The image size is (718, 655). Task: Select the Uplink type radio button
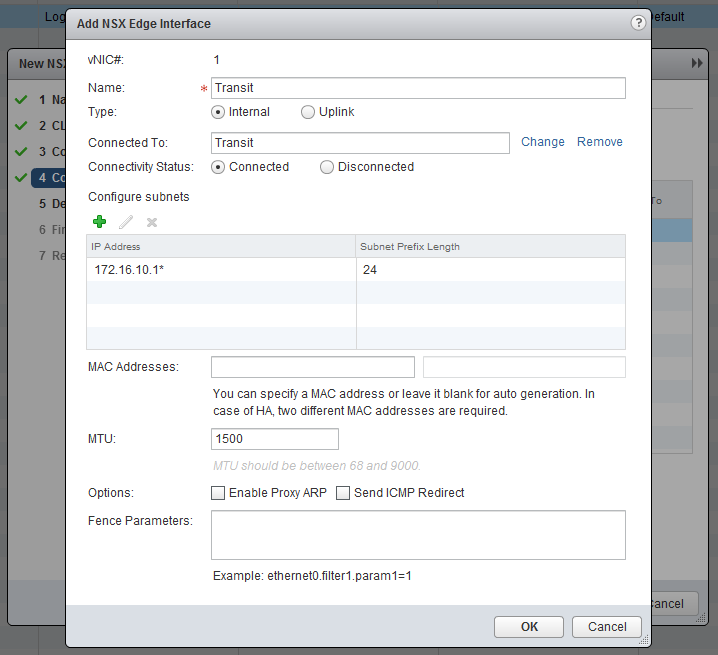coord(308,112)
